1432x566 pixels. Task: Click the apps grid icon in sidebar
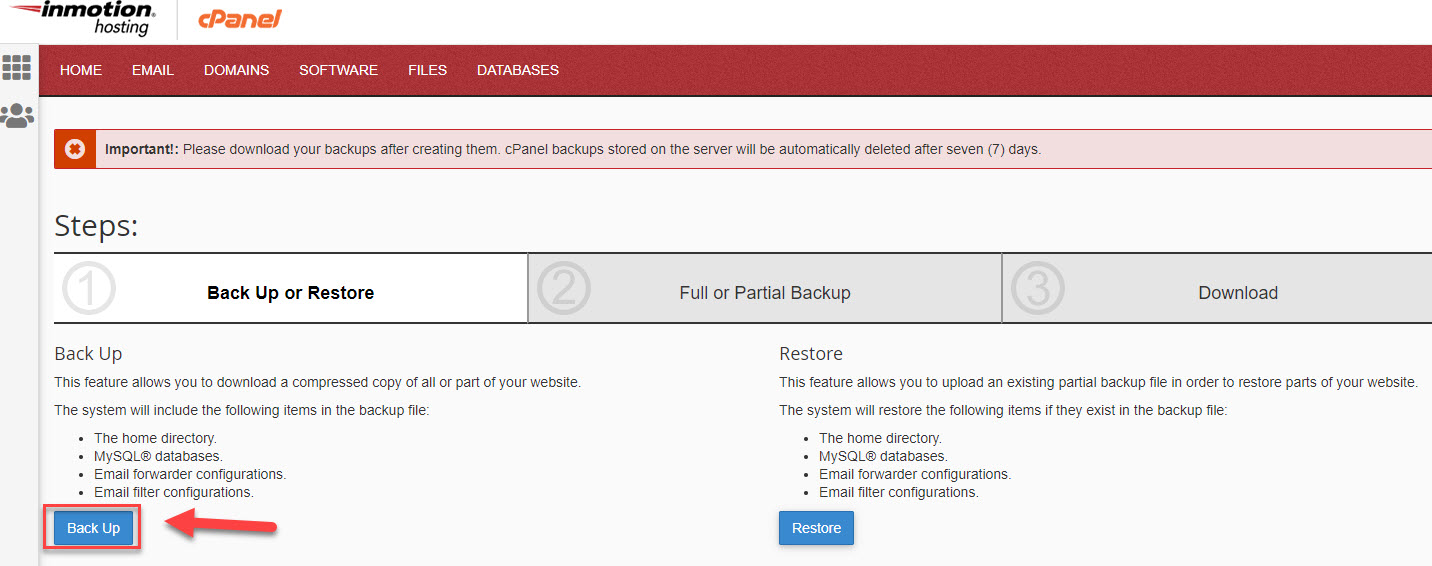[x=17, y=67]
